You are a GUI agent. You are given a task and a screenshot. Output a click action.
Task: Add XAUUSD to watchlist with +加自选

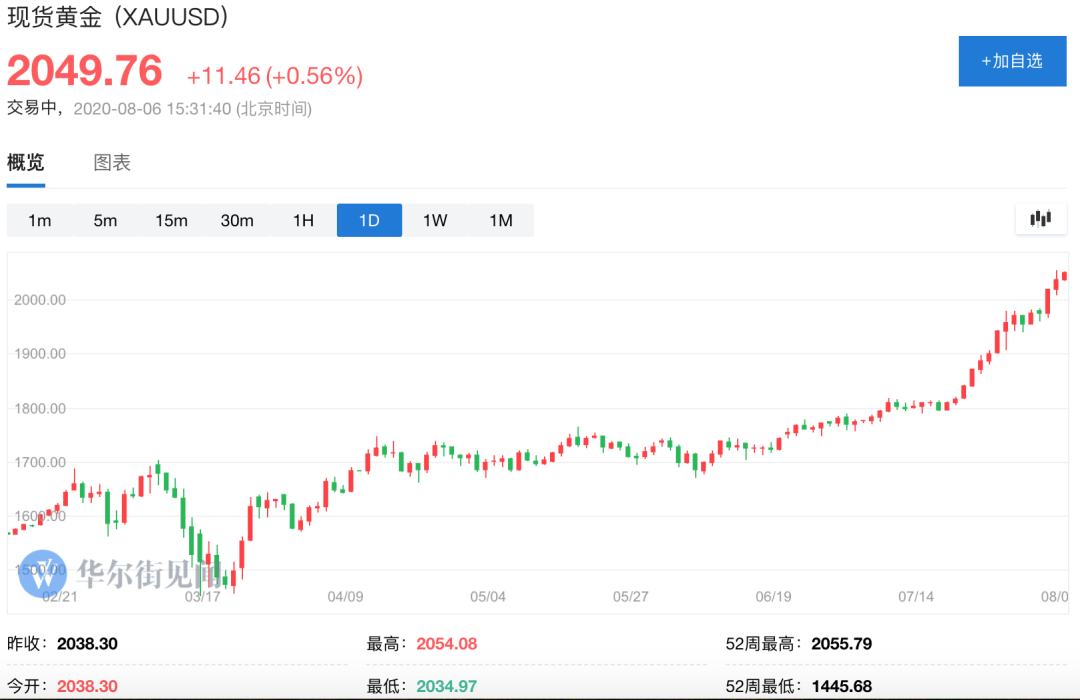point(1012,61)
